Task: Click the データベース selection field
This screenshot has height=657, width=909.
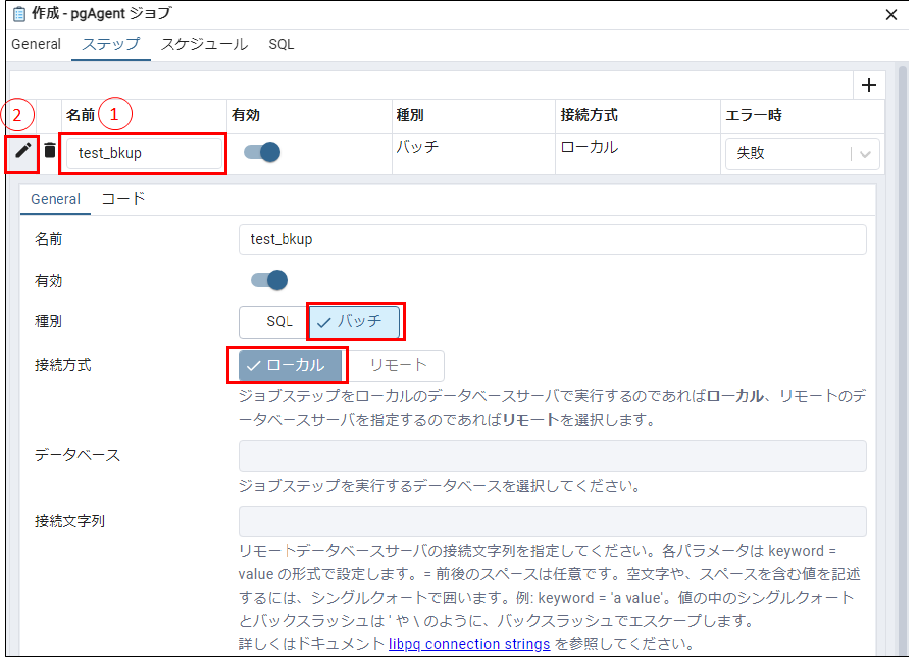Action: [552, 455]
